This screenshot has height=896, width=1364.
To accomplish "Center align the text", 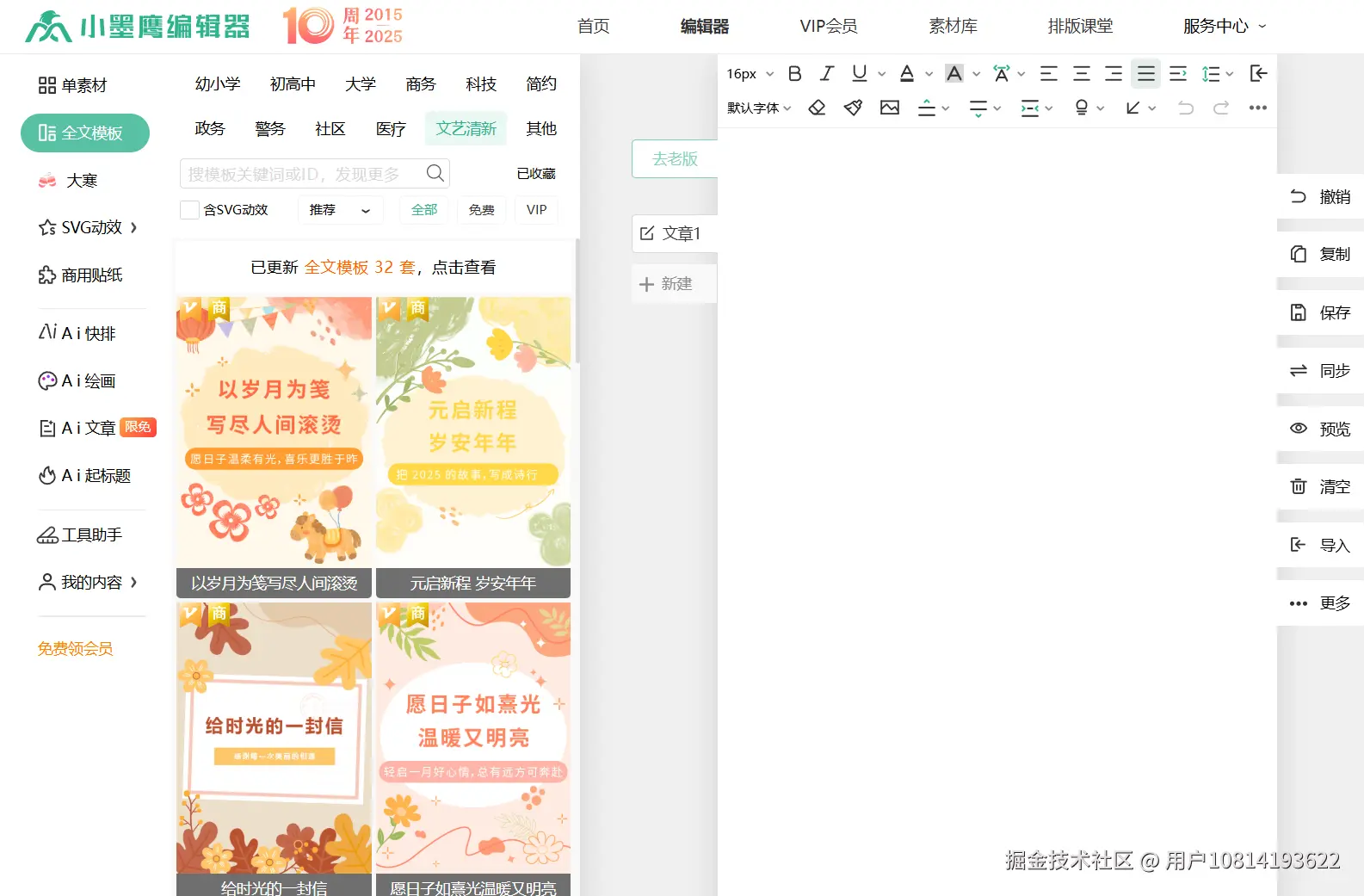I will 1082,74.
